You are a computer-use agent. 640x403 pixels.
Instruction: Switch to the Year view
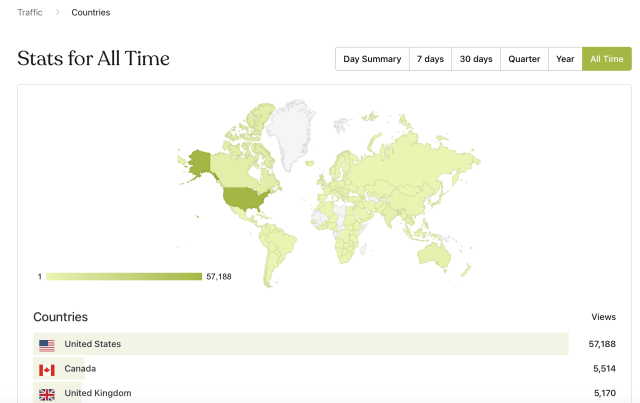point(565,59)
